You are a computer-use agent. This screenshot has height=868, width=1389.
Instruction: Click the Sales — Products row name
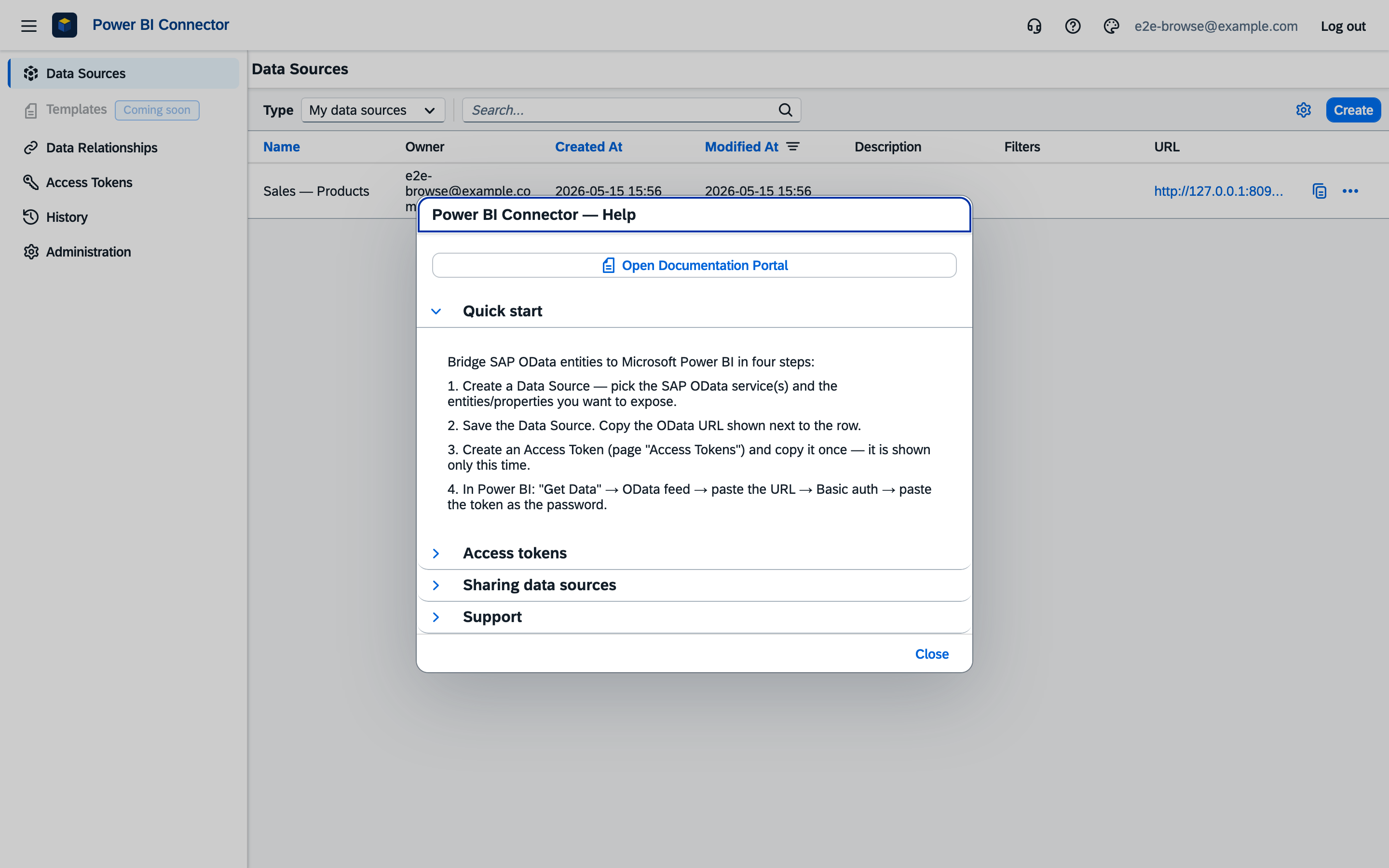pos(316,191)
